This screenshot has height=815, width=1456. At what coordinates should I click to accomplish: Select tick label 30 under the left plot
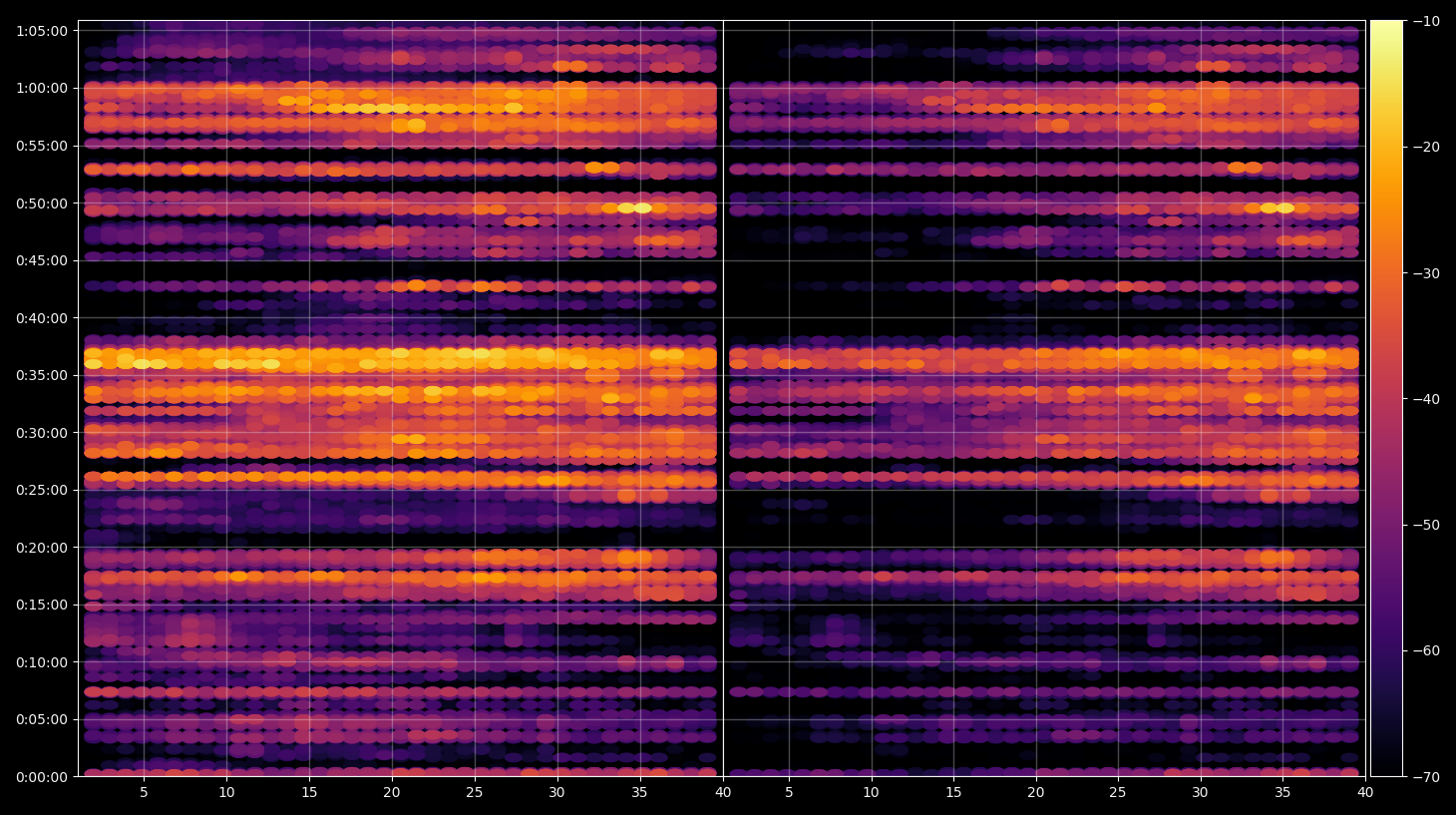point(556,793)
